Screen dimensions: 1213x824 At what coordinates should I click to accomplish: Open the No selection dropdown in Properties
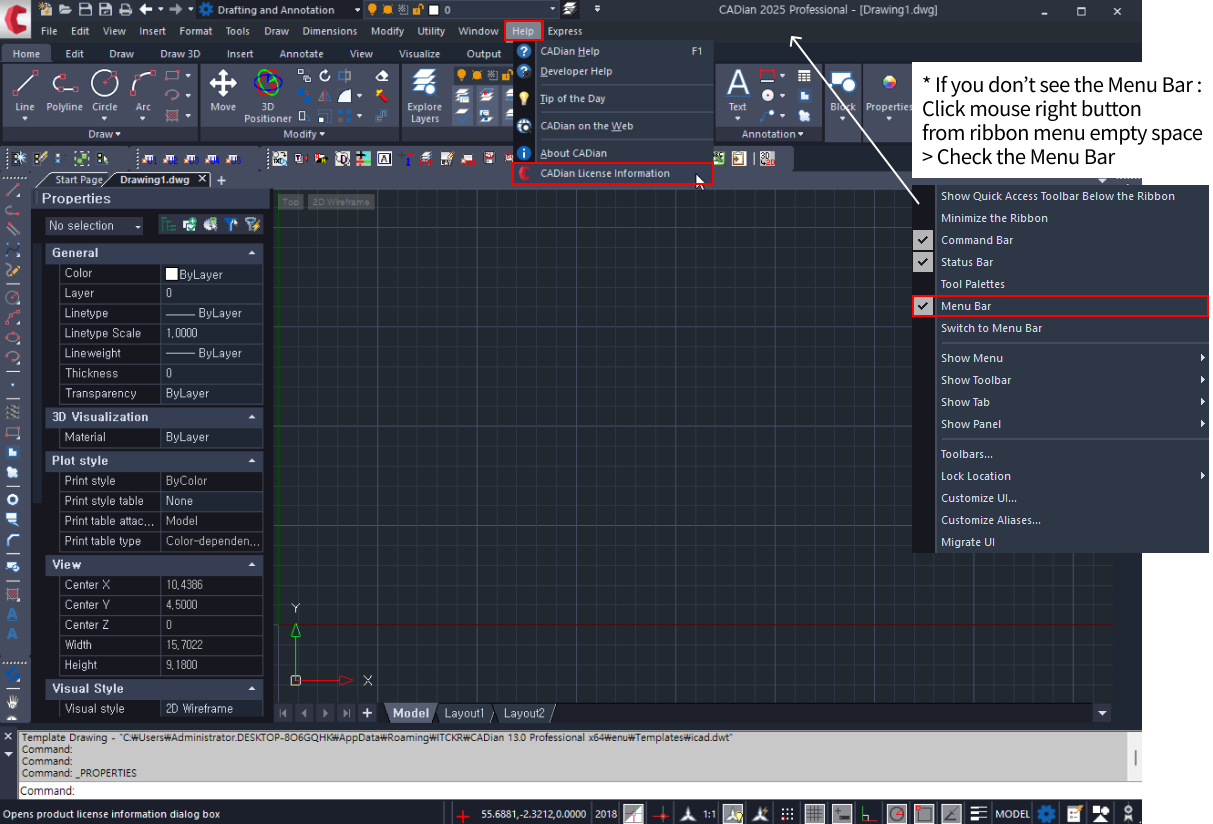[95, 226]
